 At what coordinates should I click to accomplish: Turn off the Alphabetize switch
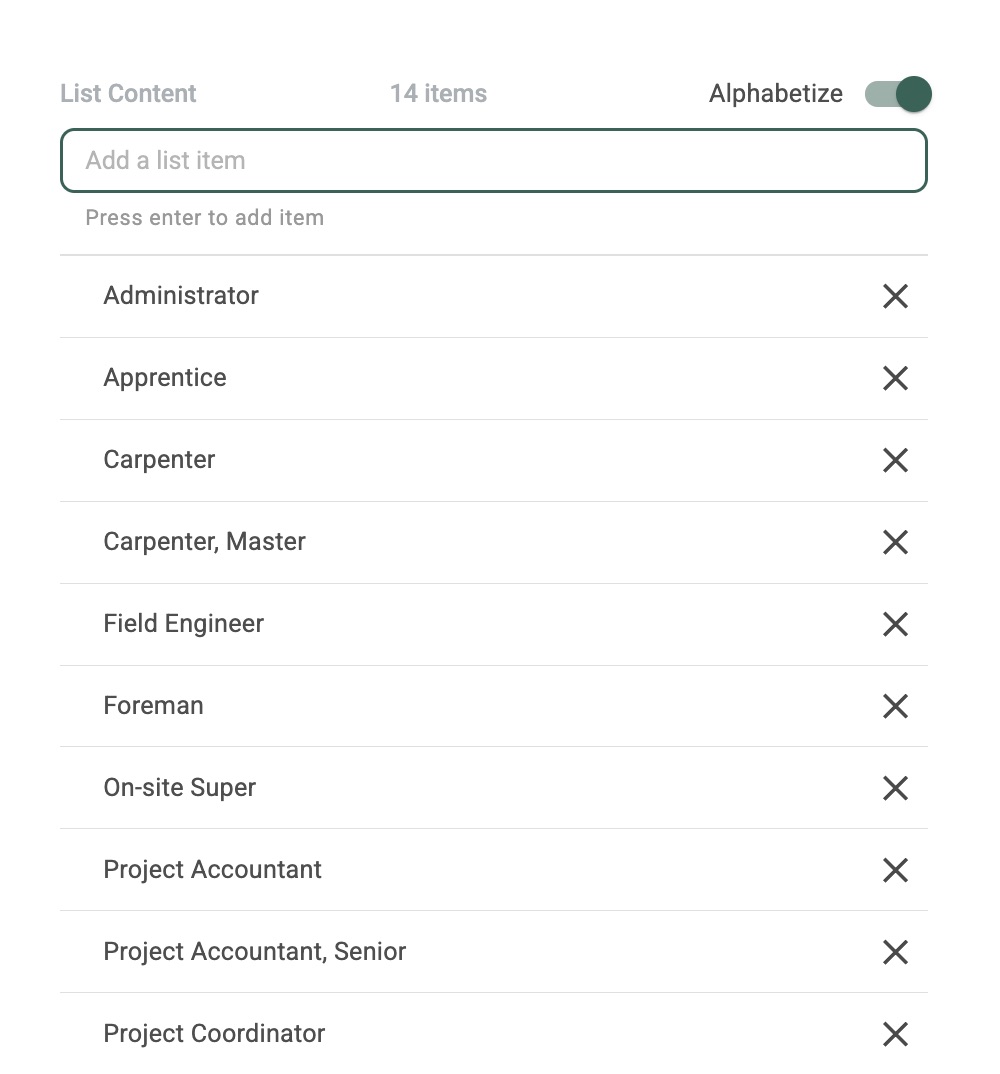(899, 94)
